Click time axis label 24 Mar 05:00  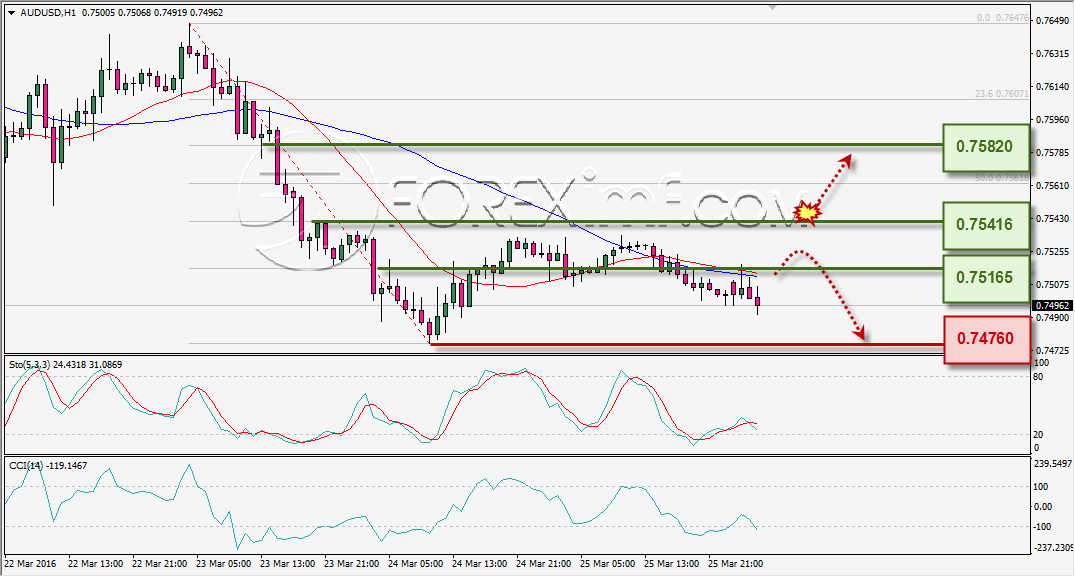coord(415,563)
